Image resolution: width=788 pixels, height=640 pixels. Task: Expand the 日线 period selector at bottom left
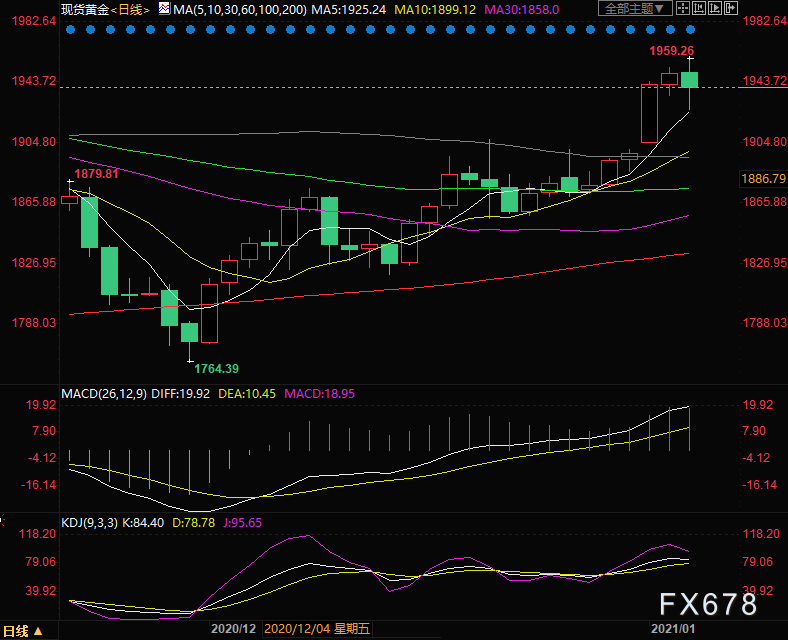22,631
